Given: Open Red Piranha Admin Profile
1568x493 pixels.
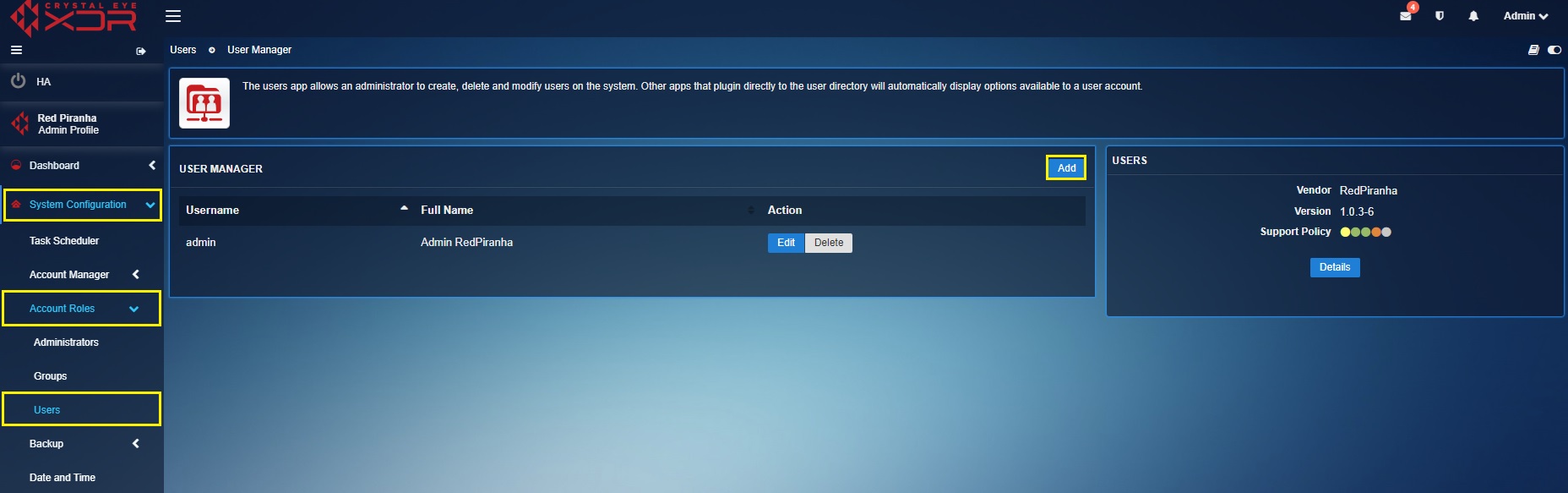Looking at the screenshot, I should [x=68, y=124].
